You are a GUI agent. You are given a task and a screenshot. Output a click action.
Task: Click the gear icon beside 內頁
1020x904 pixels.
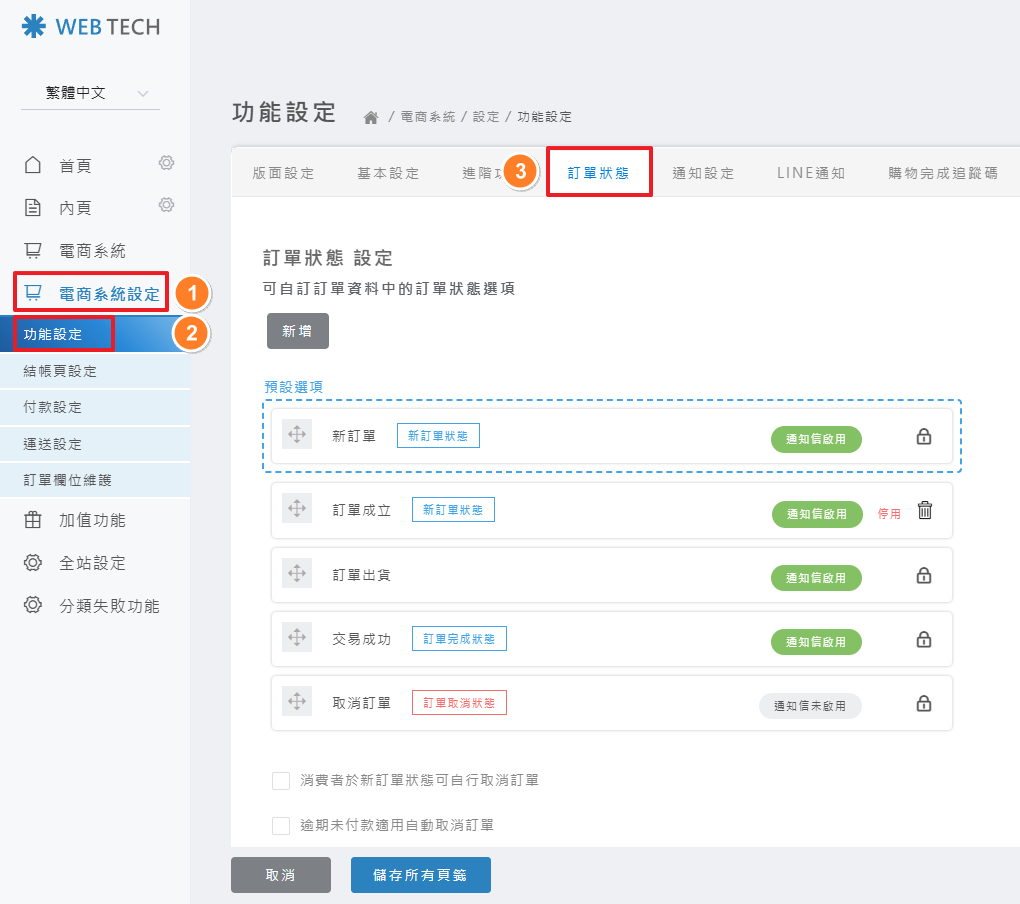click(x=167, y=205)
